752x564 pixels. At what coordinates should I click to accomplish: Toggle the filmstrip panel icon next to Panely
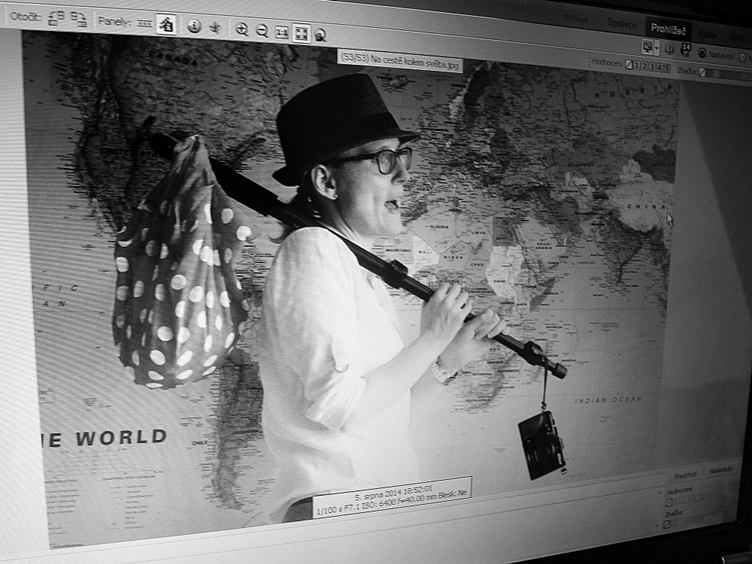(x=144, y=23)
